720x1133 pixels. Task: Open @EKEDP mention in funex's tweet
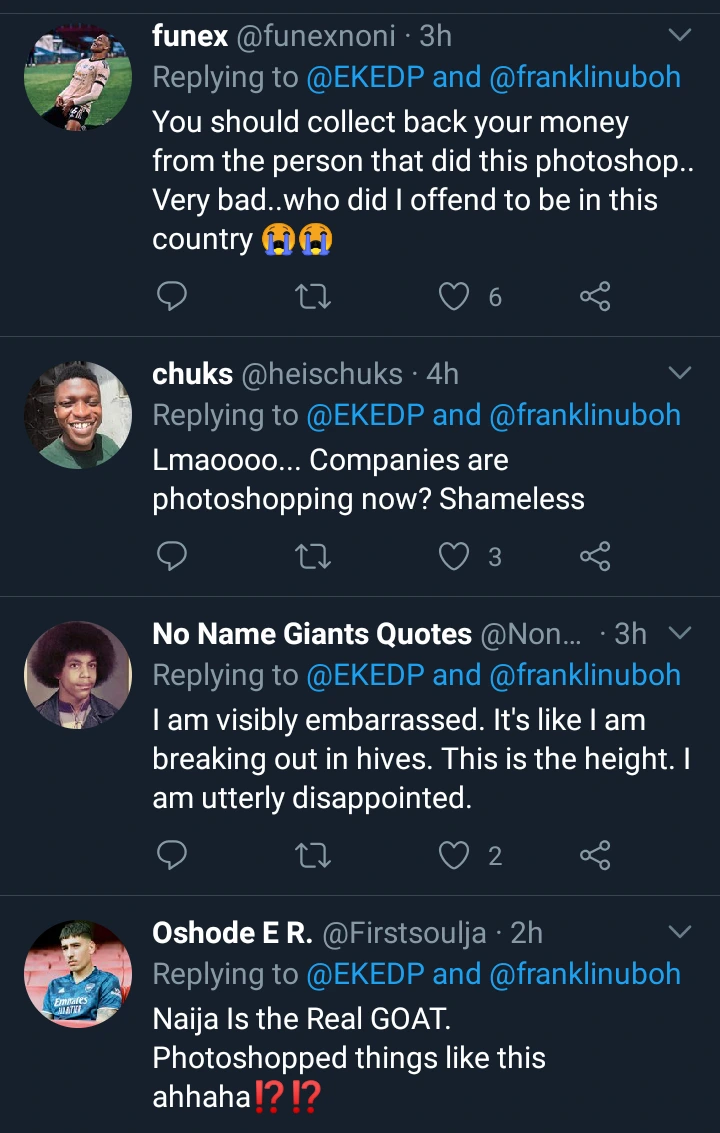[364, 77]
